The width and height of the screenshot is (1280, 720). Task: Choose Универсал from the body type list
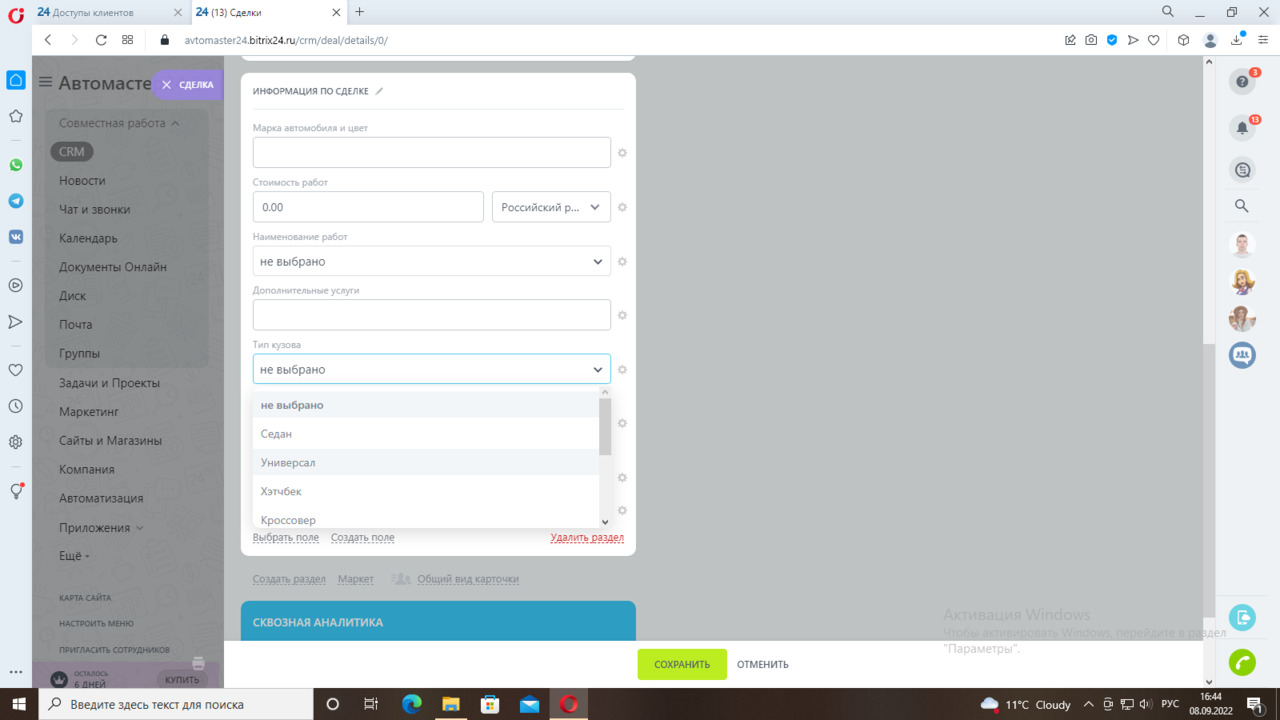(426, 463)
